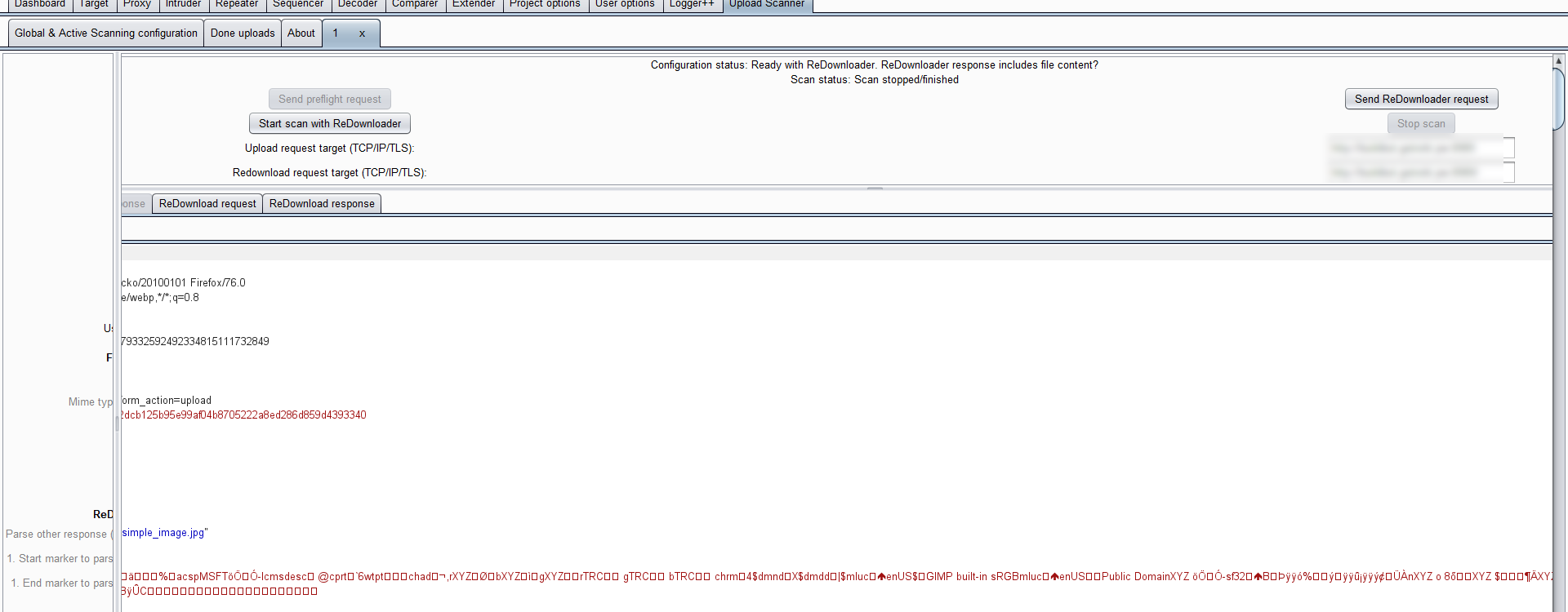Click the '1. Start marker to pars' label
The image size is (1568, 612).
[60, 559]
